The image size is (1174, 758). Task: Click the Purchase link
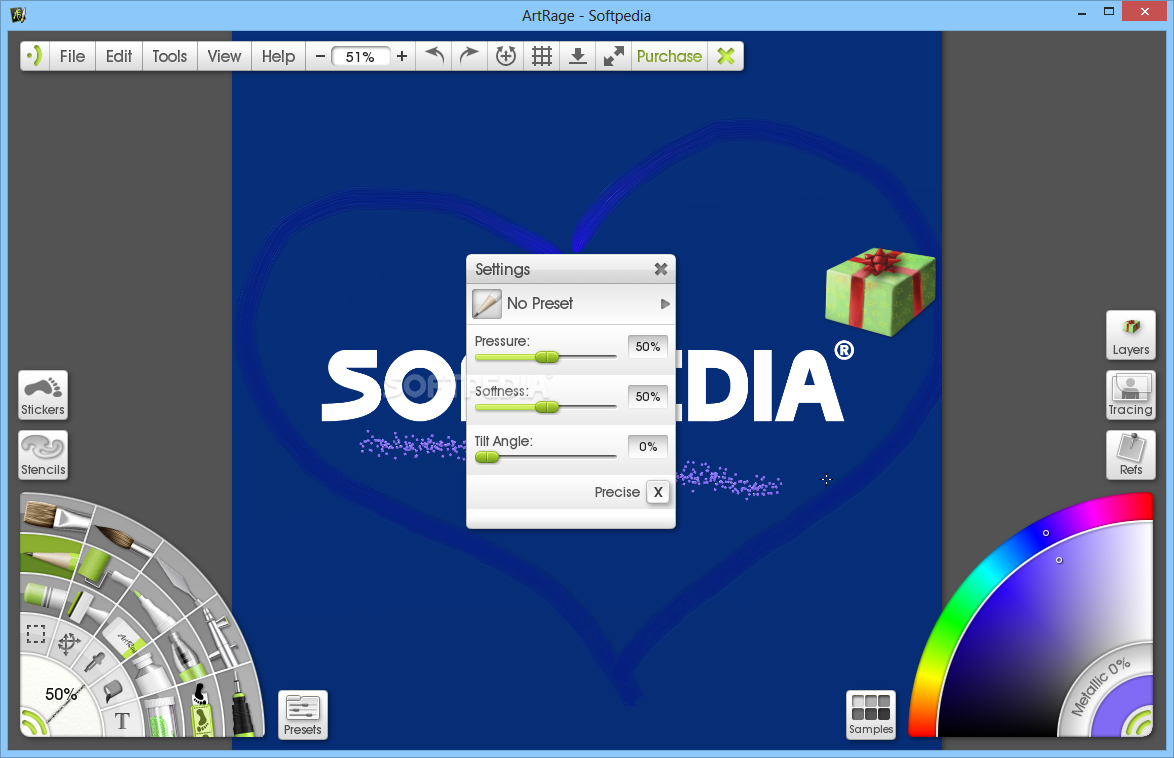tap(669, 56)
